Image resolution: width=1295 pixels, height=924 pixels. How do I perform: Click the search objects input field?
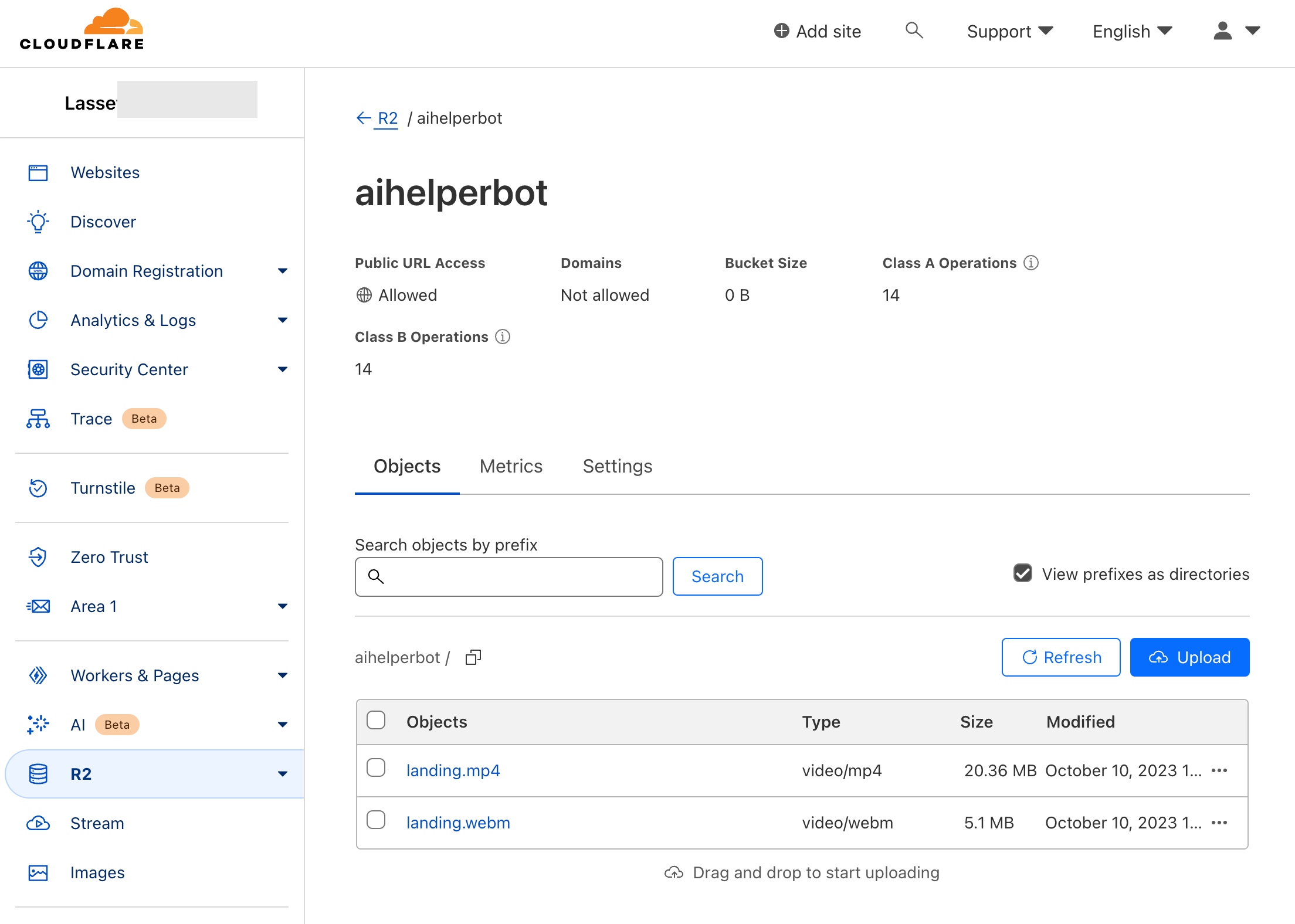508,576
